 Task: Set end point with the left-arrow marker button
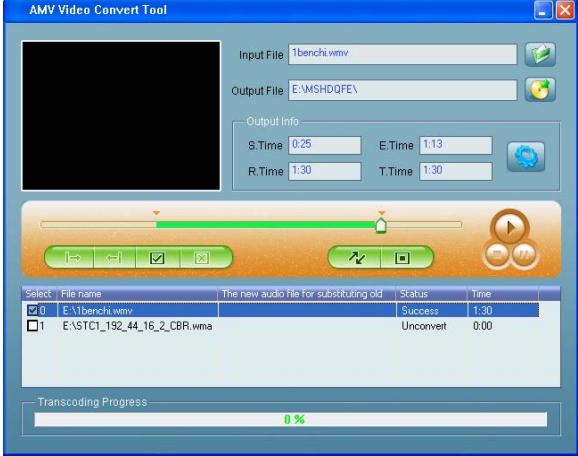tap(115, 257)
